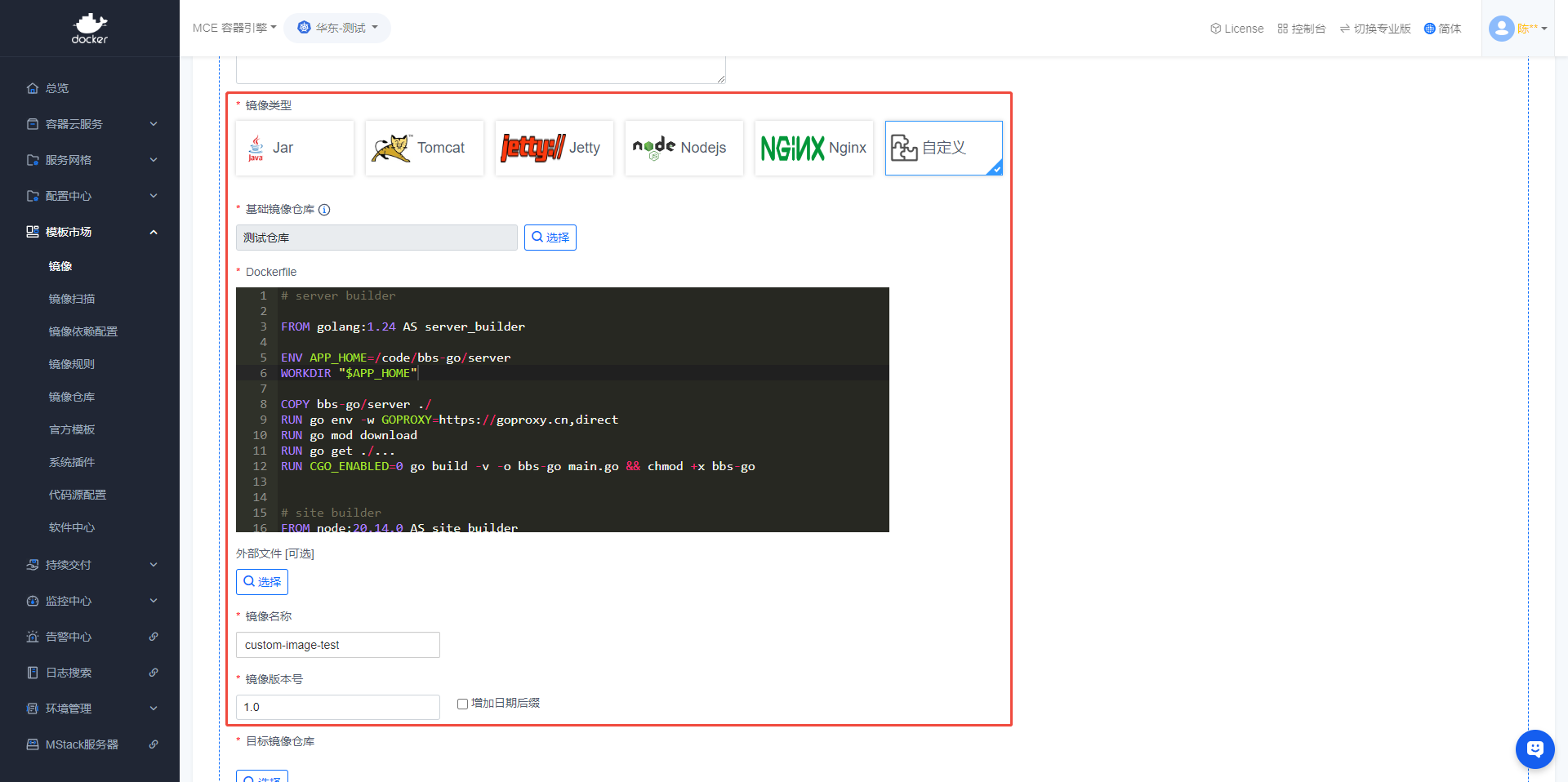Enable the 增加日期后缀 checkbox

pyautogui.click(x=462, y=704)
